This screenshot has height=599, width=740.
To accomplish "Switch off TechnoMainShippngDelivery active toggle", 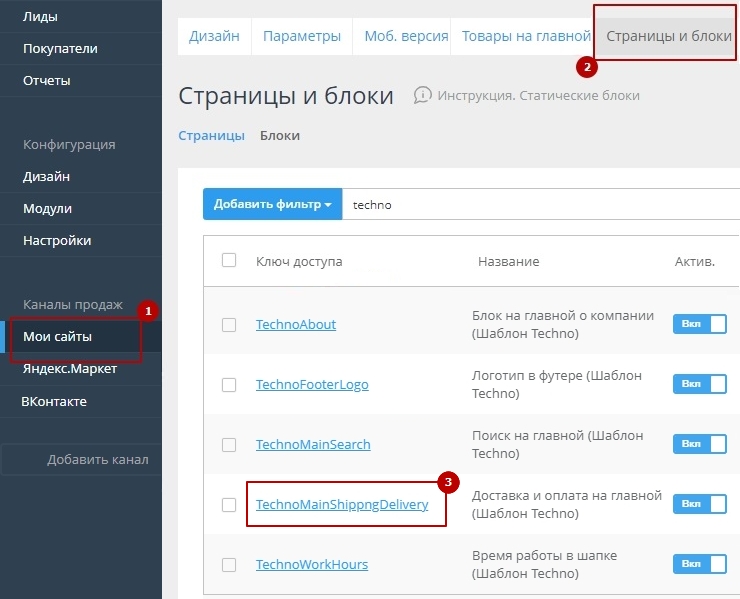I will pos(699,504).
